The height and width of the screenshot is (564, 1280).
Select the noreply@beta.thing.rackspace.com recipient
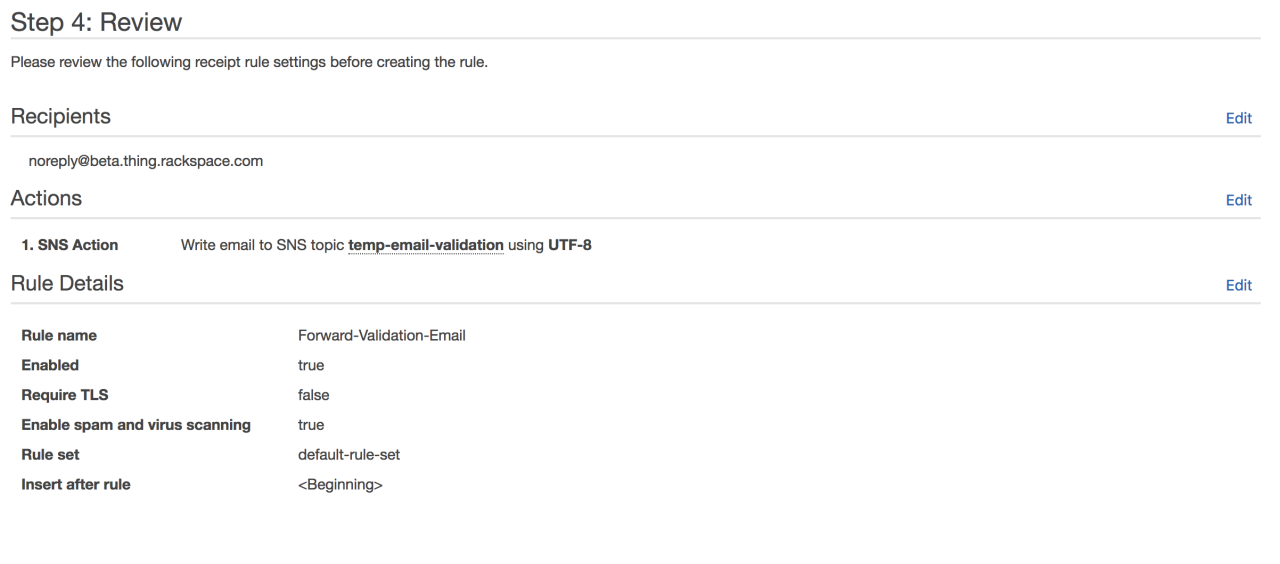click(146, 161)
